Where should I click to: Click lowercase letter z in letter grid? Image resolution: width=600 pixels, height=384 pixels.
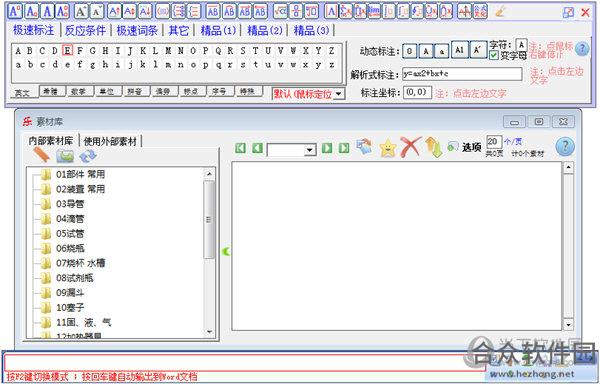(x=331, y=65)
